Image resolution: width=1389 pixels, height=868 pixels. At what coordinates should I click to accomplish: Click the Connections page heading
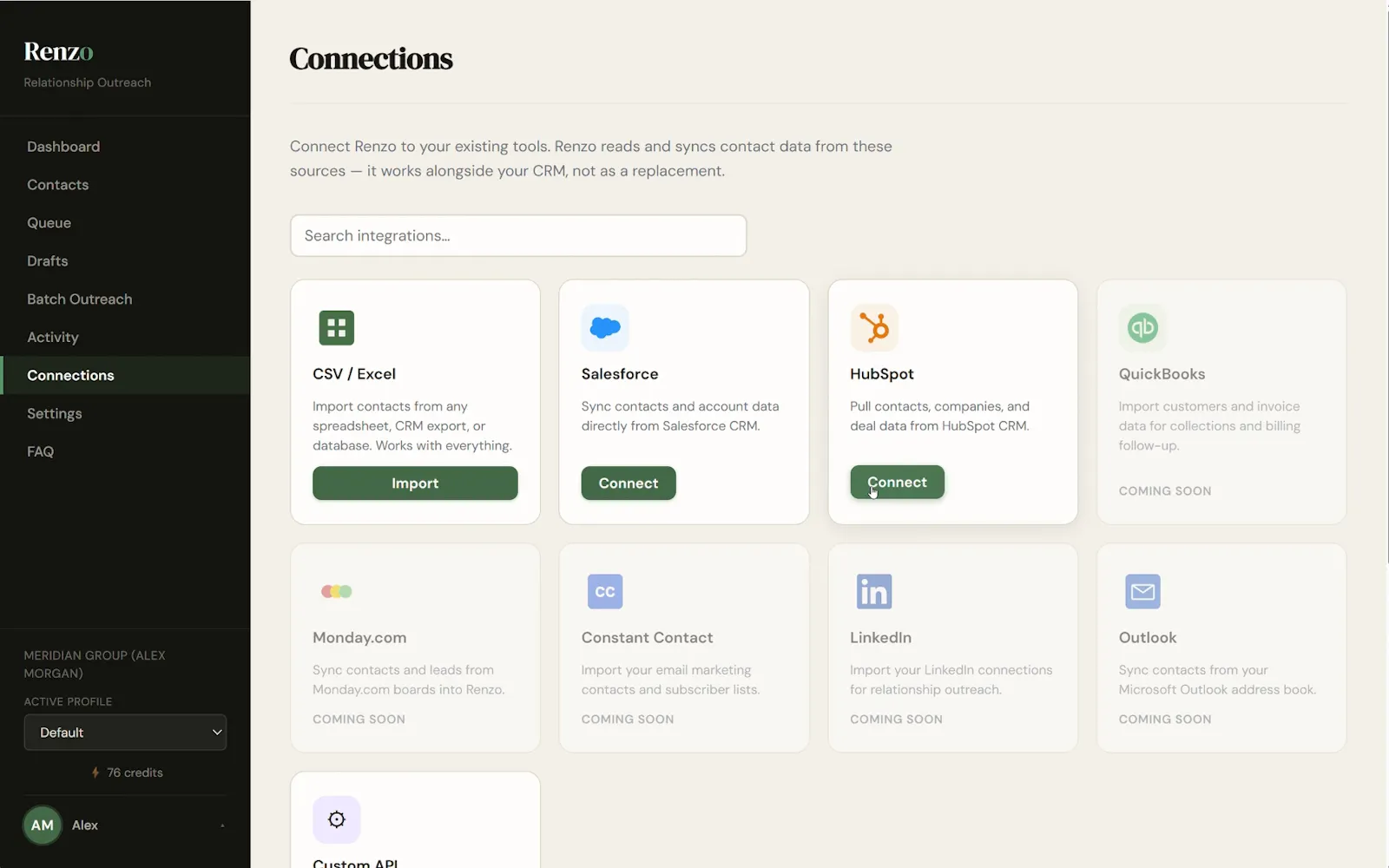pyautogui.click(x=371, y=58)
